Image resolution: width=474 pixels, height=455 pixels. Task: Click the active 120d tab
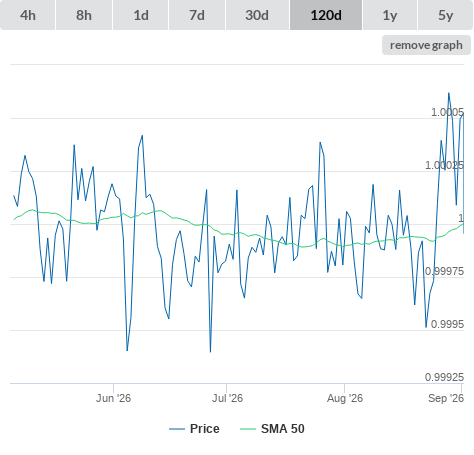(x=326, y=15)
